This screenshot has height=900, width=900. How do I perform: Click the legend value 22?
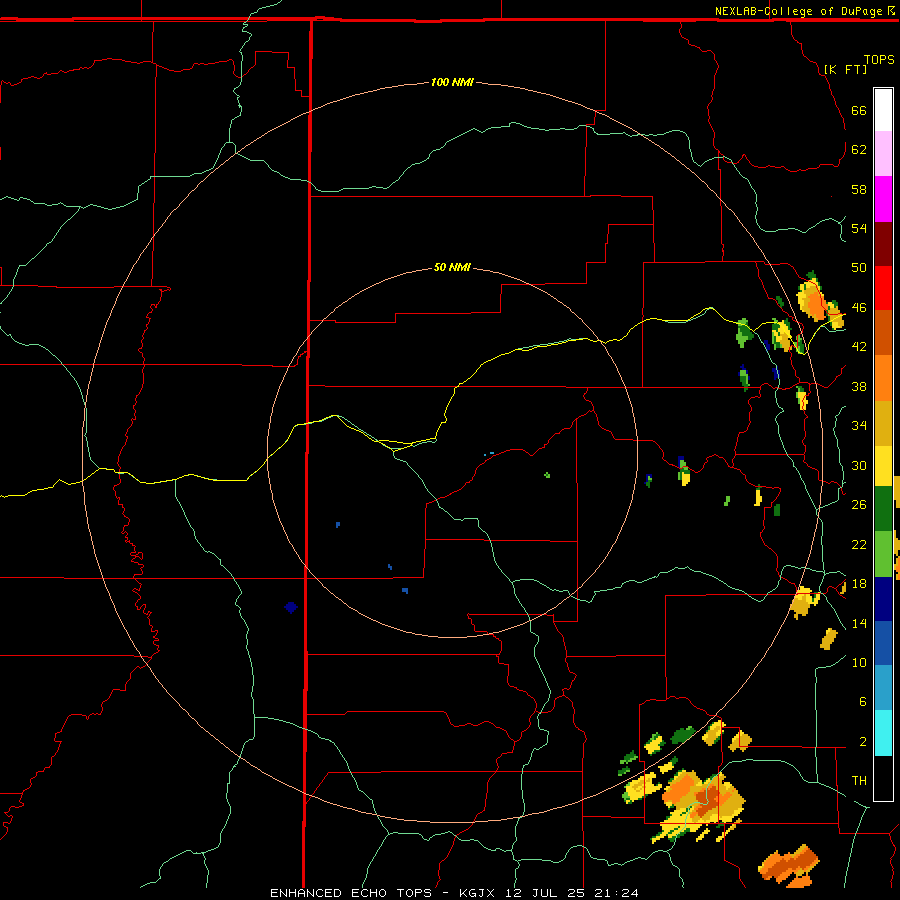point(859,544)
